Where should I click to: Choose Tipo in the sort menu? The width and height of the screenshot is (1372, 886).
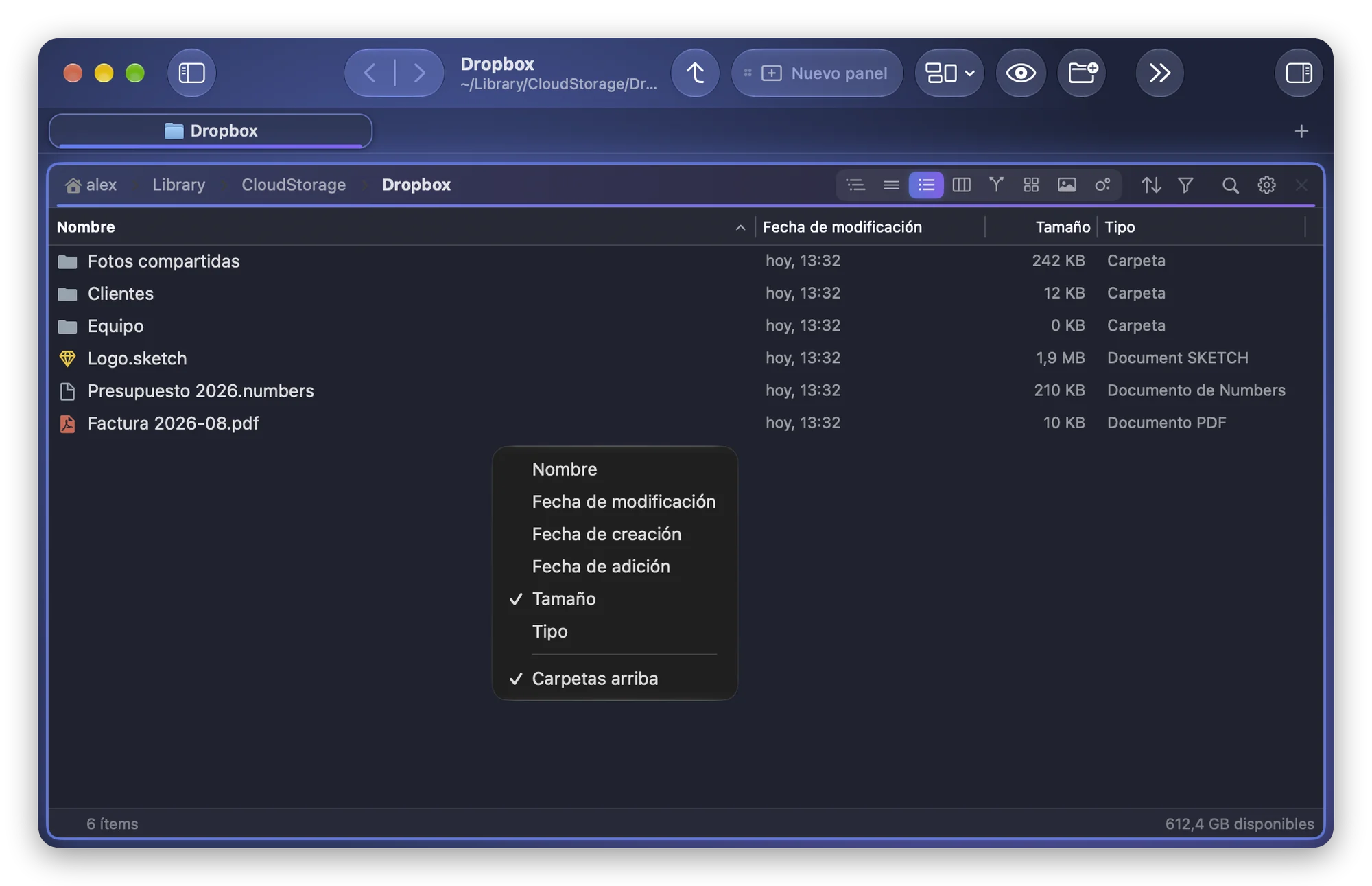coord(615,631)
